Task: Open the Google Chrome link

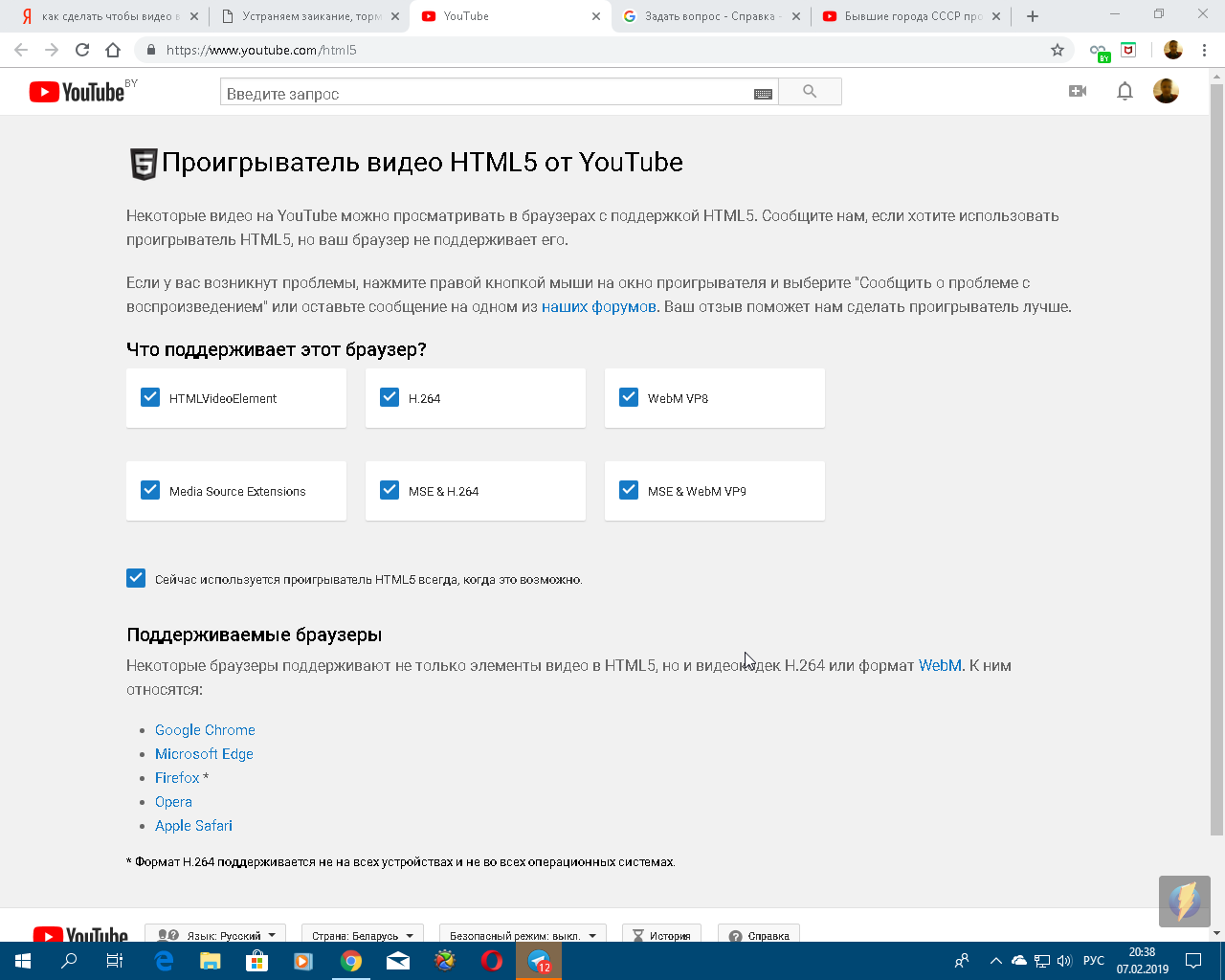Action: 205,730
